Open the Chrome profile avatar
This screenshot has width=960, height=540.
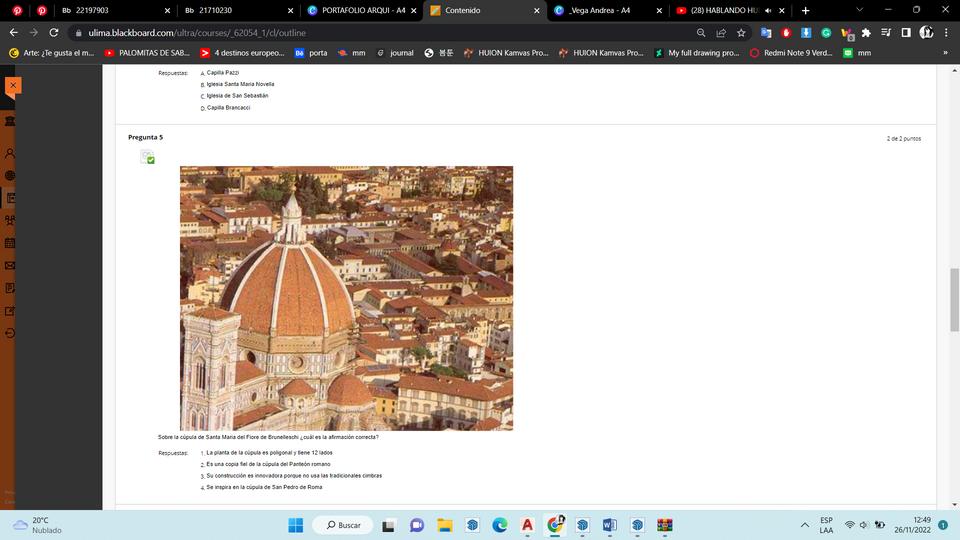926,32
